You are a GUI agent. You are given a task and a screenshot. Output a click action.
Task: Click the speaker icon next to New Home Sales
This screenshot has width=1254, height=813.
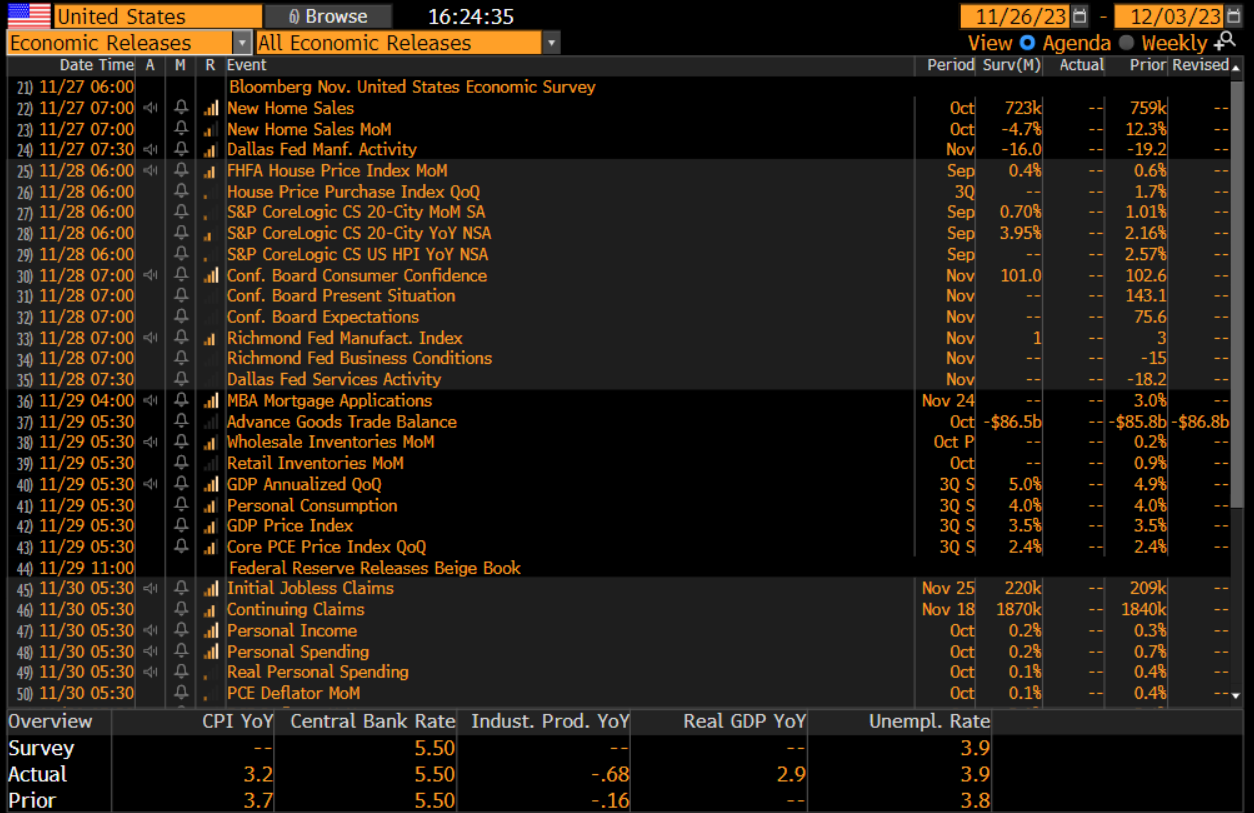click(x=150, y=108)
